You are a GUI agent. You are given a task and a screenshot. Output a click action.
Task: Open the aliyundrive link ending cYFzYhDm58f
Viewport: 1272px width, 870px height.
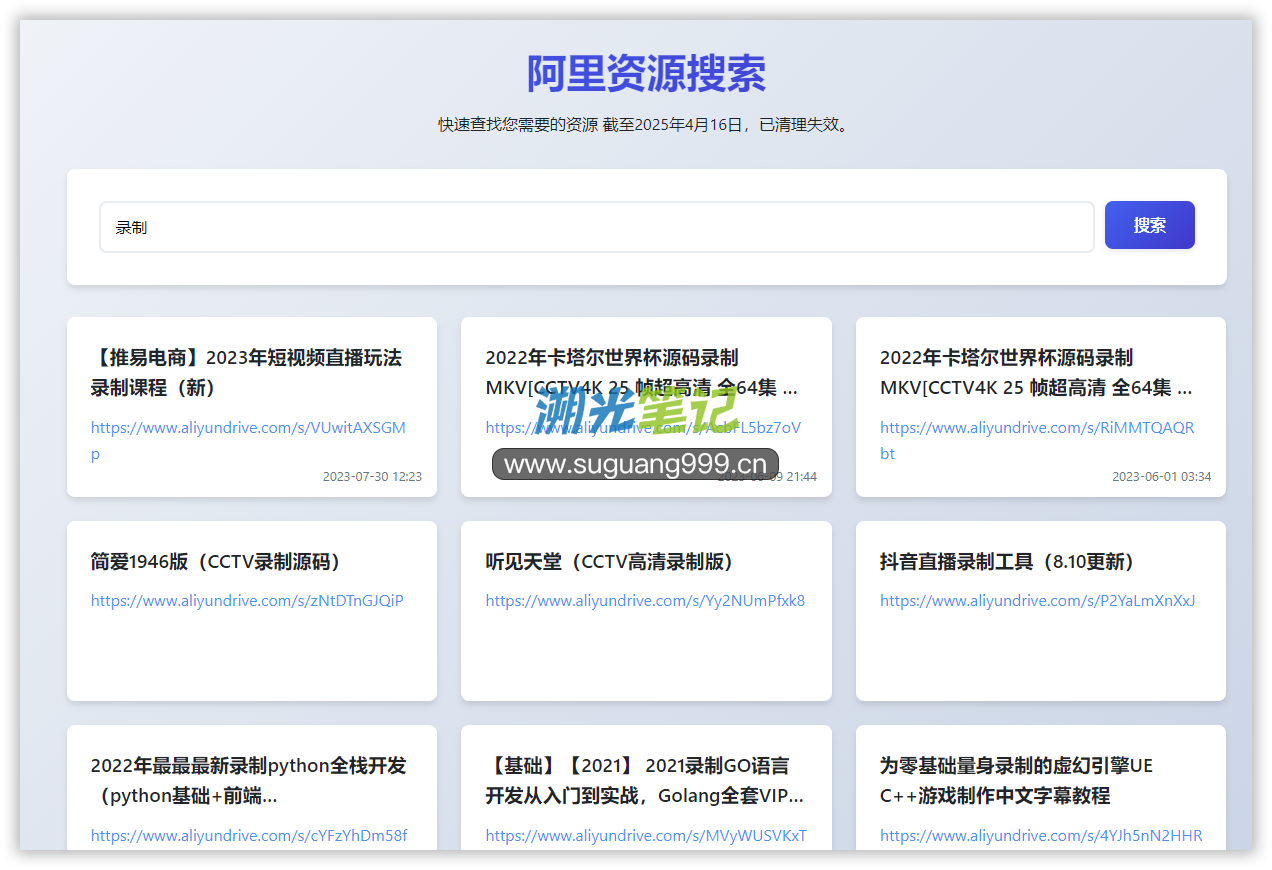249,836
